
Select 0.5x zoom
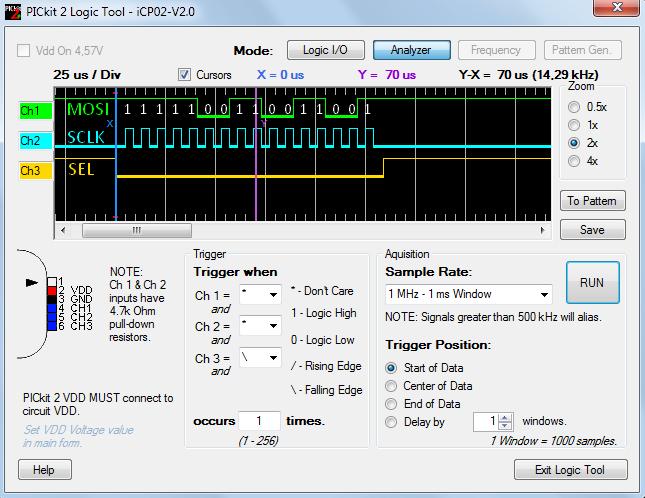click(x=574, y=107)
